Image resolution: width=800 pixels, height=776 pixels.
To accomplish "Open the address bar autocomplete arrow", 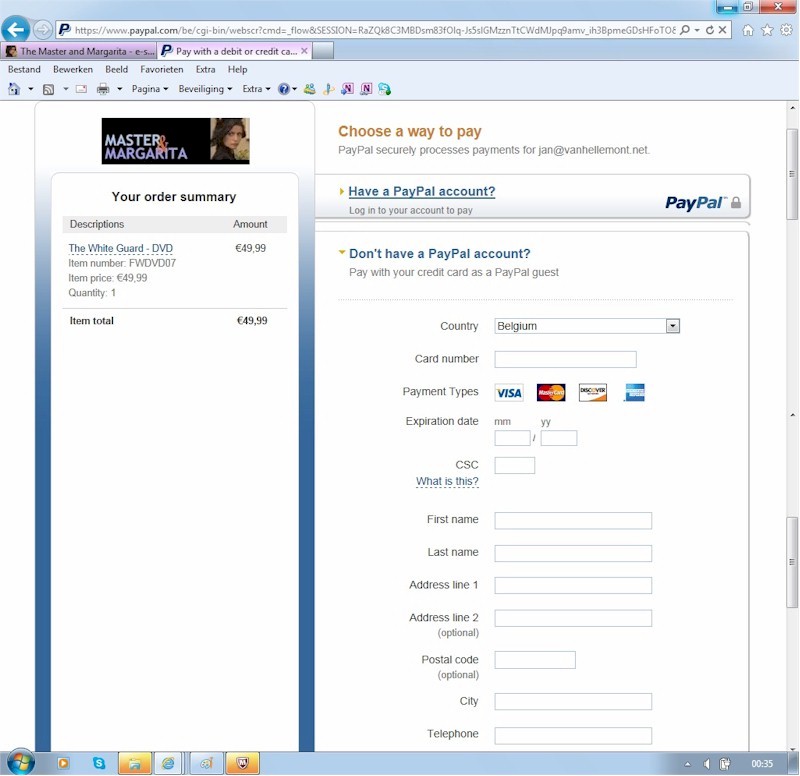I will [697, 30].
